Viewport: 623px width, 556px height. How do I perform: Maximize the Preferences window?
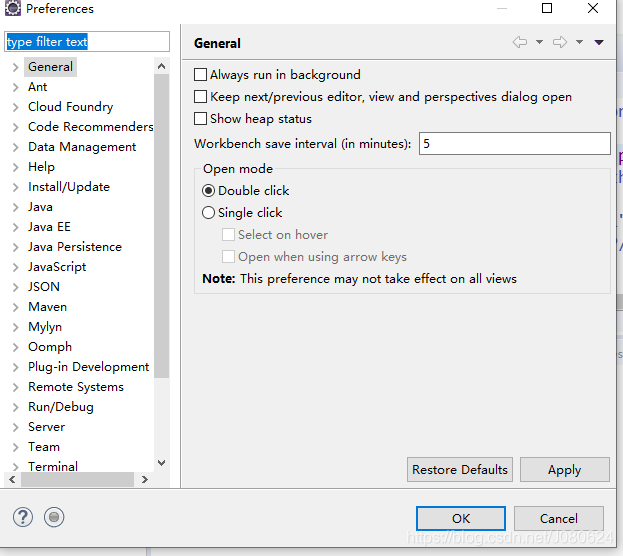pos(547,8)
